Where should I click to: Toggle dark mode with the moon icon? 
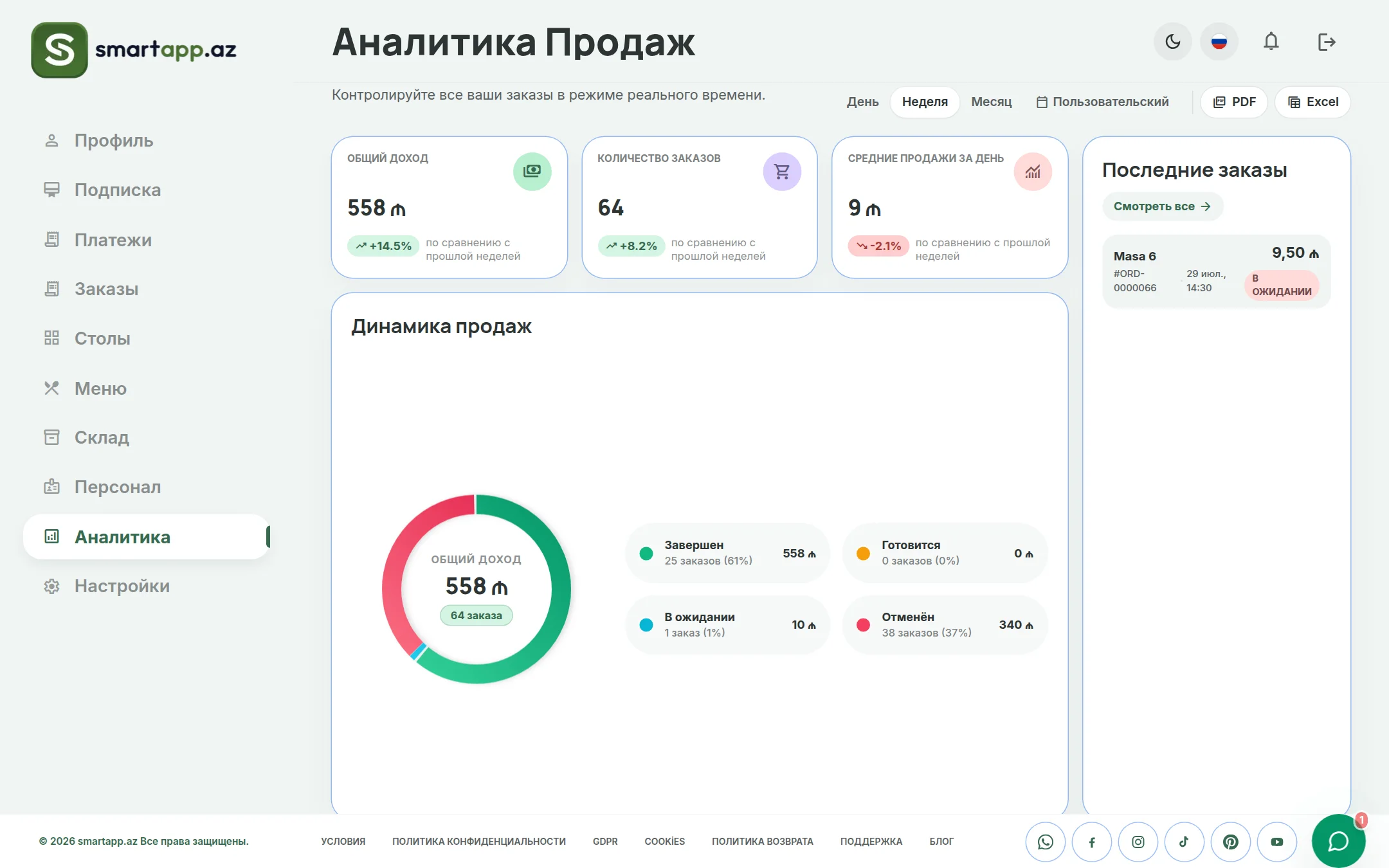point(1173,42)
